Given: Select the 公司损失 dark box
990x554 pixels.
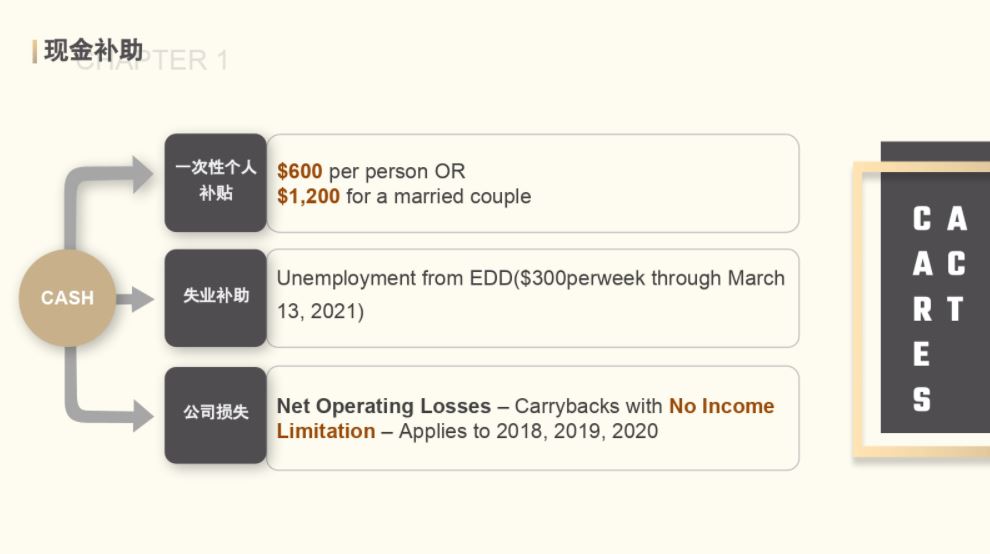Looking at the screenshot, I should point(215,415).
